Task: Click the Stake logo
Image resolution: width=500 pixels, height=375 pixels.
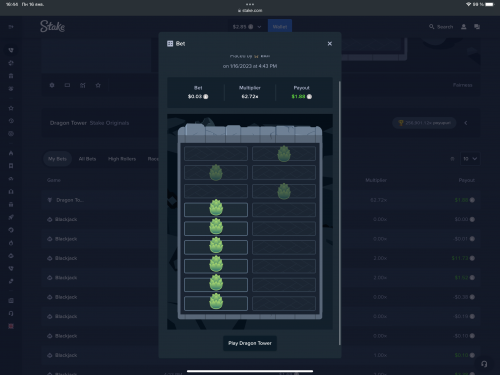Action: point(52,26)
